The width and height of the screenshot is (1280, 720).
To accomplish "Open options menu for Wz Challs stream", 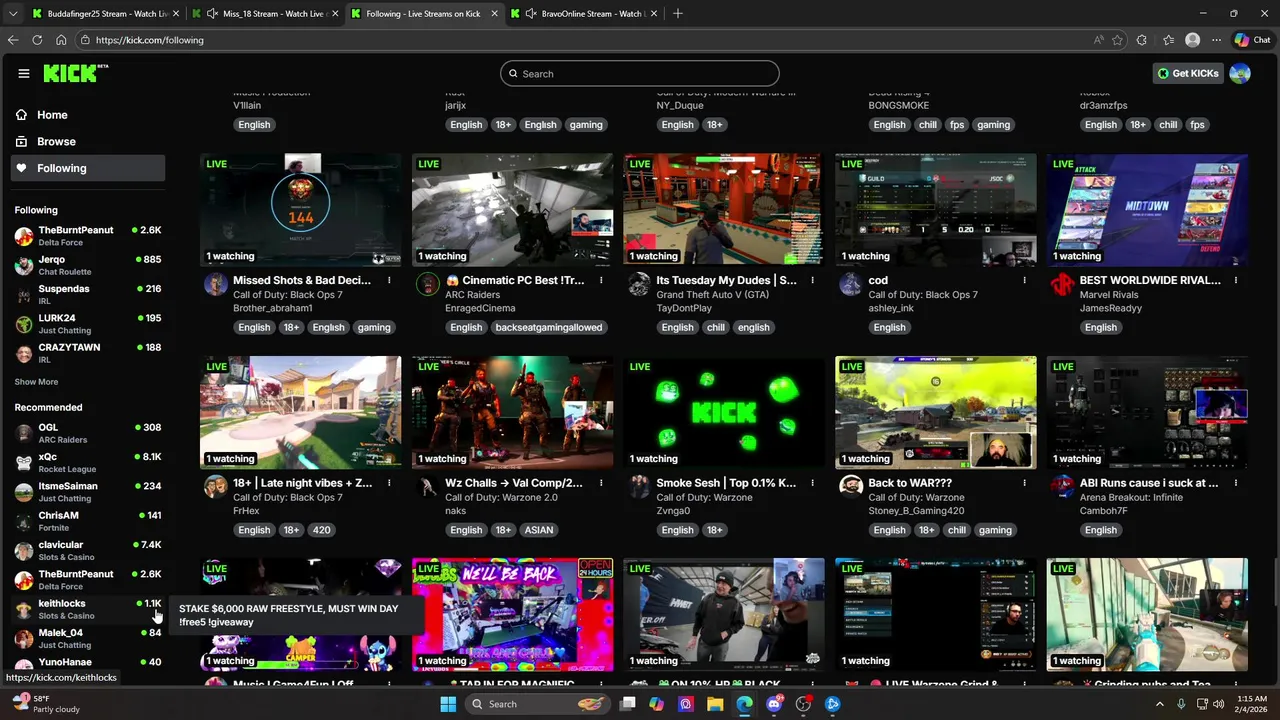I will (x=601, y=483).
